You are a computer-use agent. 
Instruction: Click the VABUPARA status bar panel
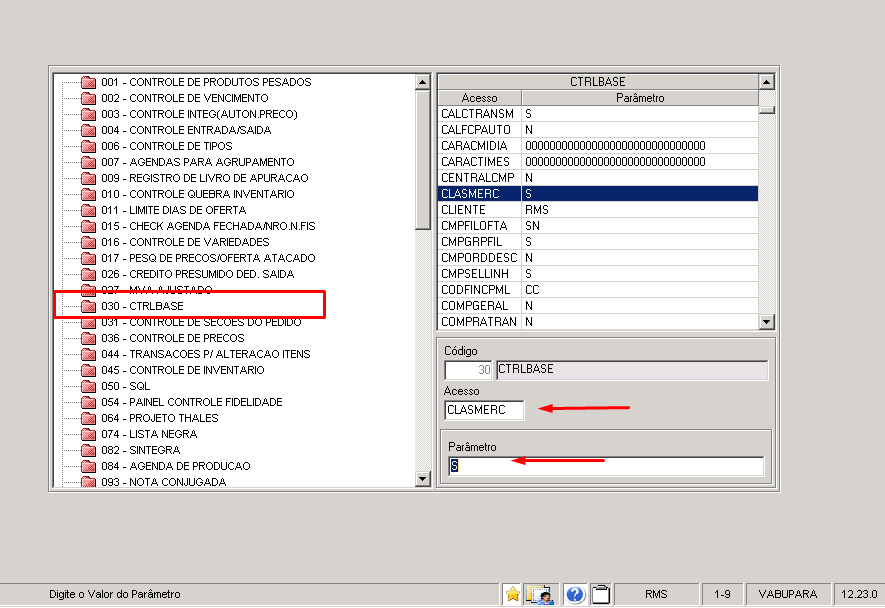point(788,594)
